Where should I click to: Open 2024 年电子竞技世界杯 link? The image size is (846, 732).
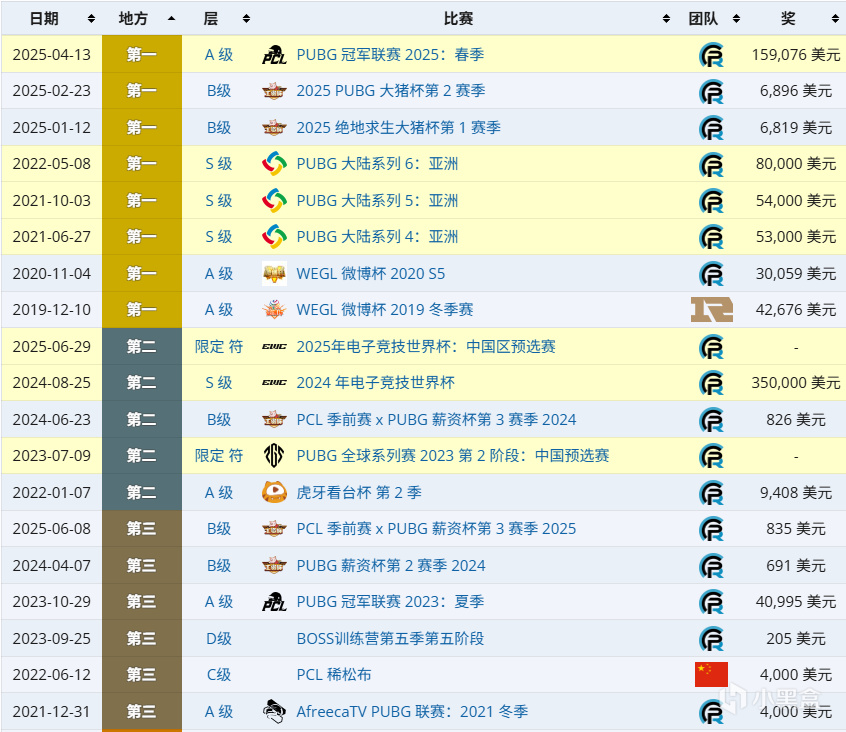pos(376,382)
